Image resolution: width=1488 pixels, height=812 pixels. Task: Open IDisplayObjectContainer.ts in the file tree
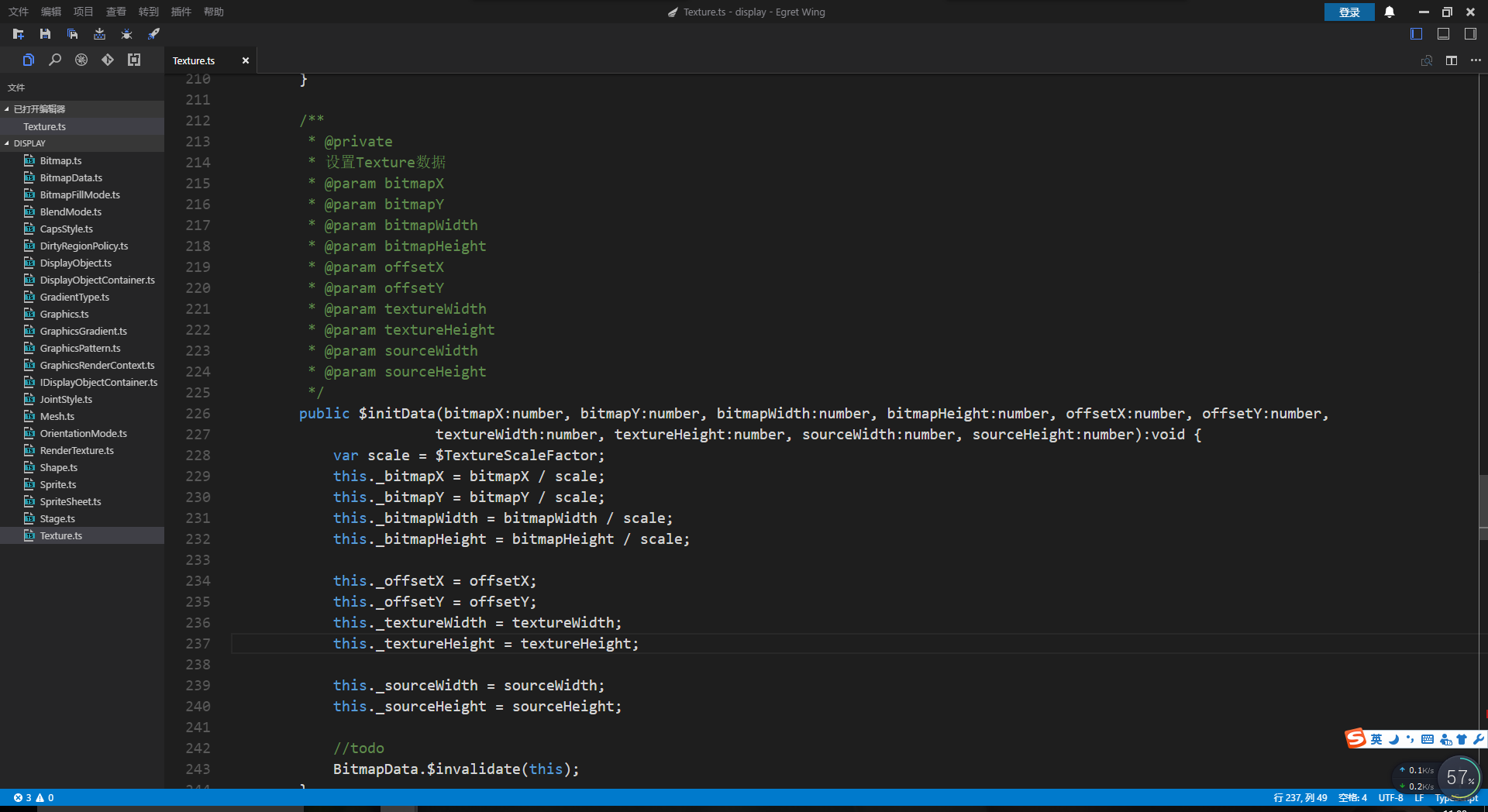(82, 382)
